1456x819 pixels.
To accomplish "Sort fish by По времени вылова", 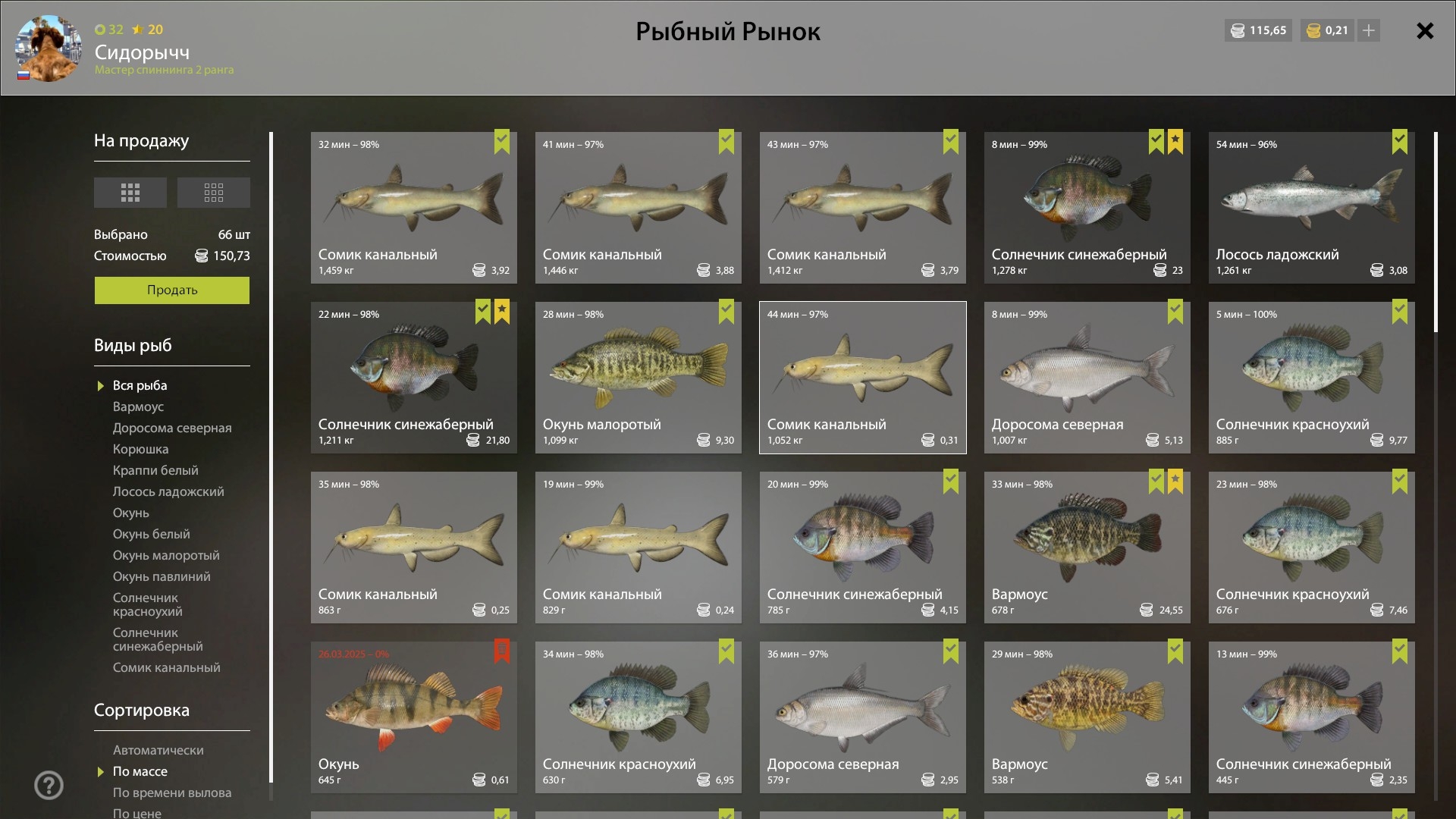I will point(172,792).
